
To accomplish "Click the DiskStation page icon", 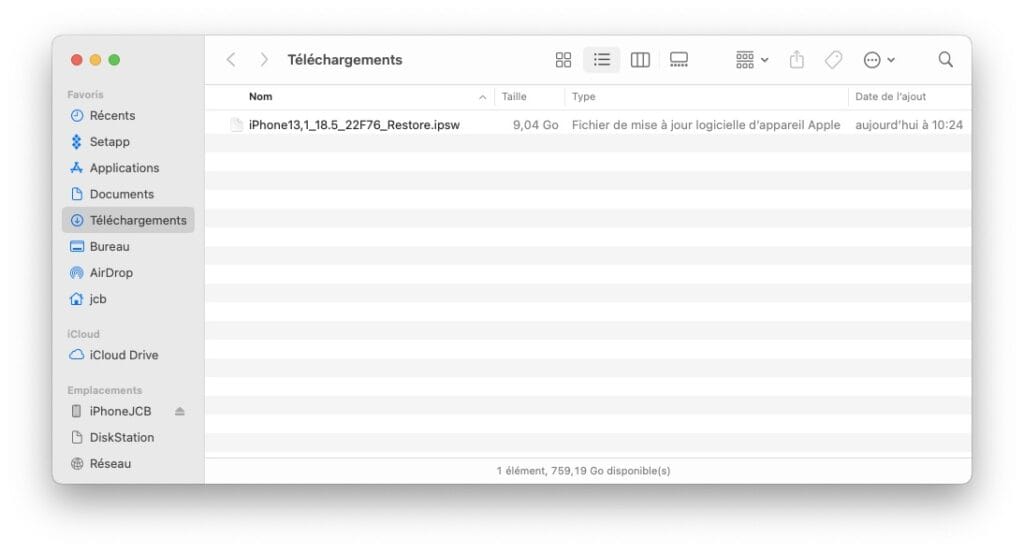I will [x=77, y=437].
